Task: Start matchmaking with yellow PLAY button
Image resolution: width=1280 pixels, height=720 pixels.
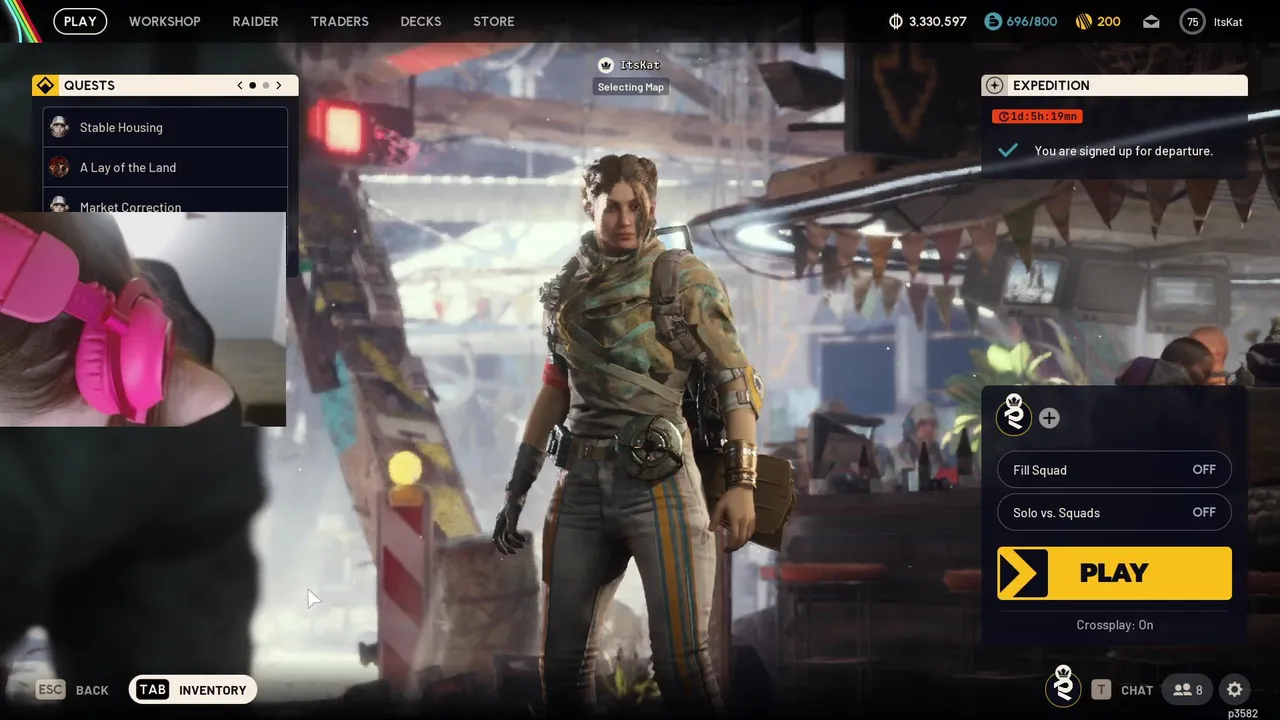Action: [x=1114, y=573]
